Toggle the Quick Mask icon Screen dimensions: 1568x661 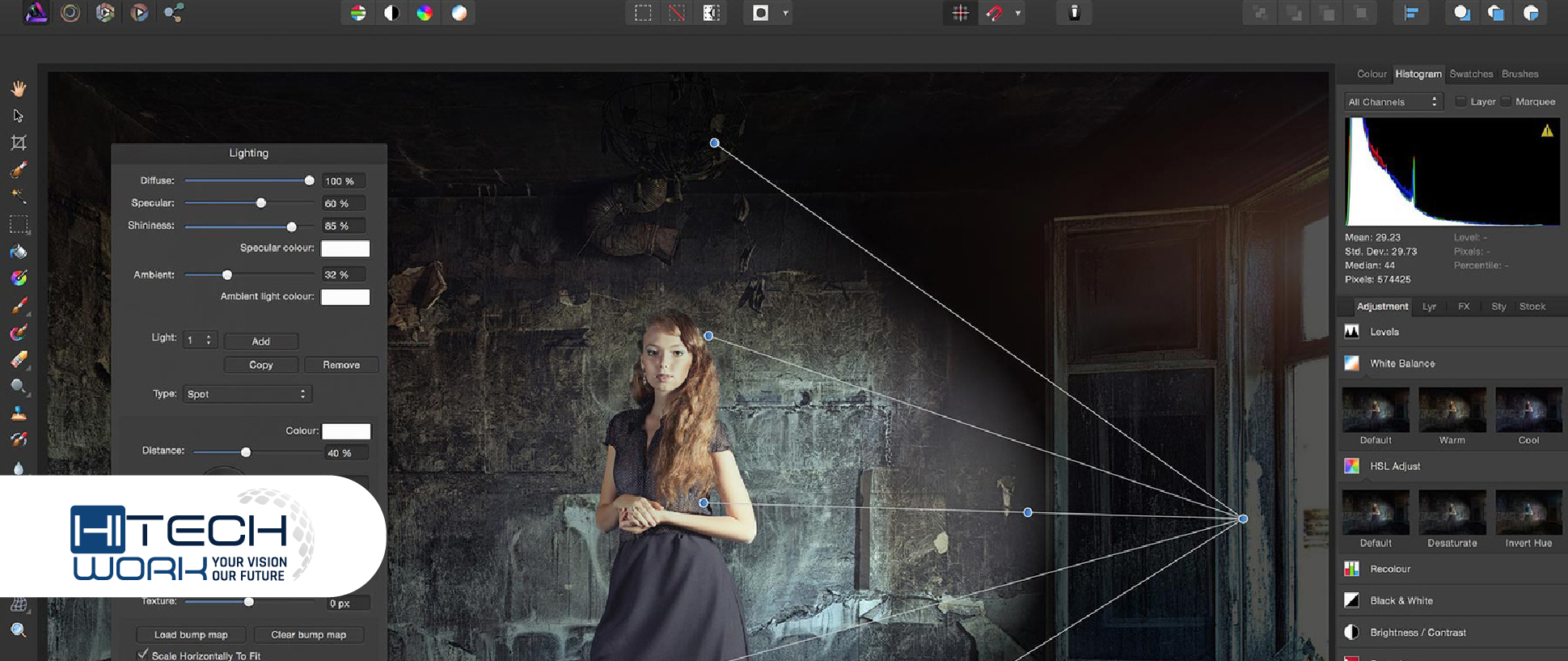click(760, 13)
